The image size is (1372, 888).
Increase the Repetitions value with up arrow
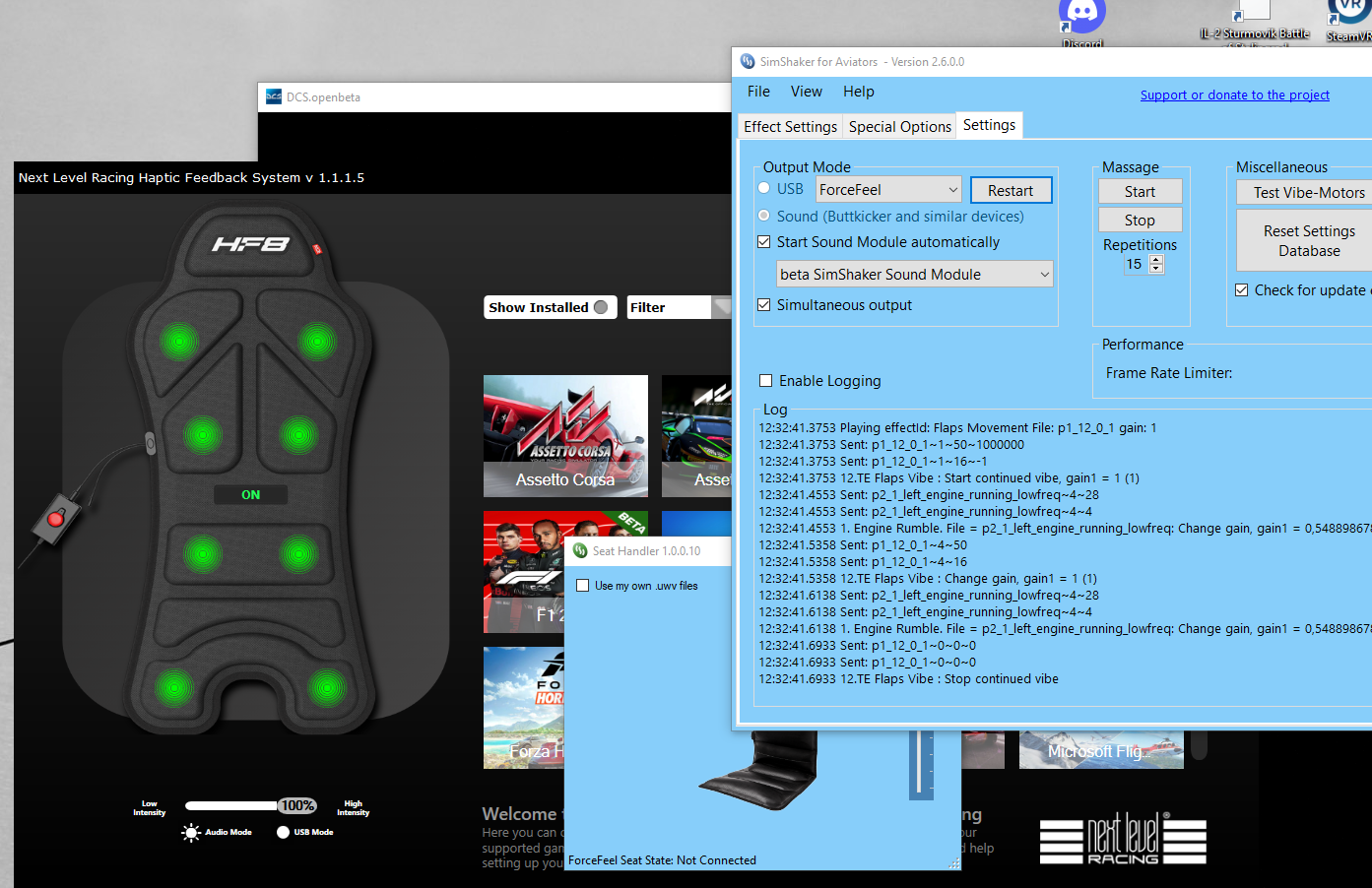pyautogui.click(x=1156, y=260)
